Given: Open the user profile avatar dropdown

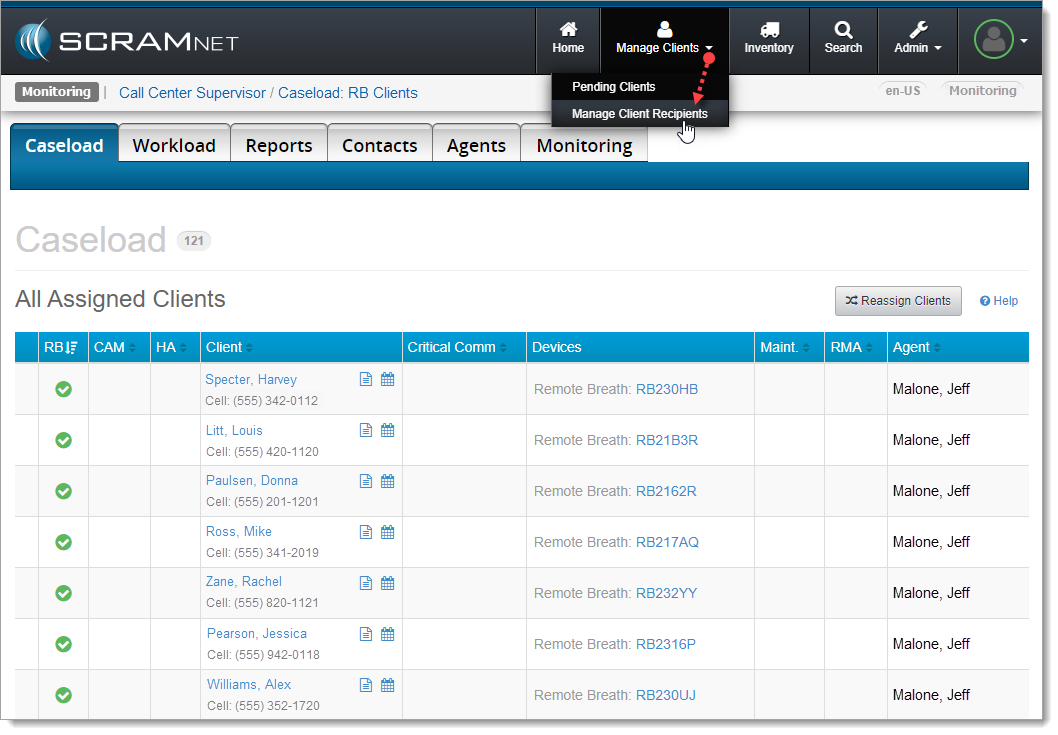Looking at the screenshot, I should (1000, 40).
